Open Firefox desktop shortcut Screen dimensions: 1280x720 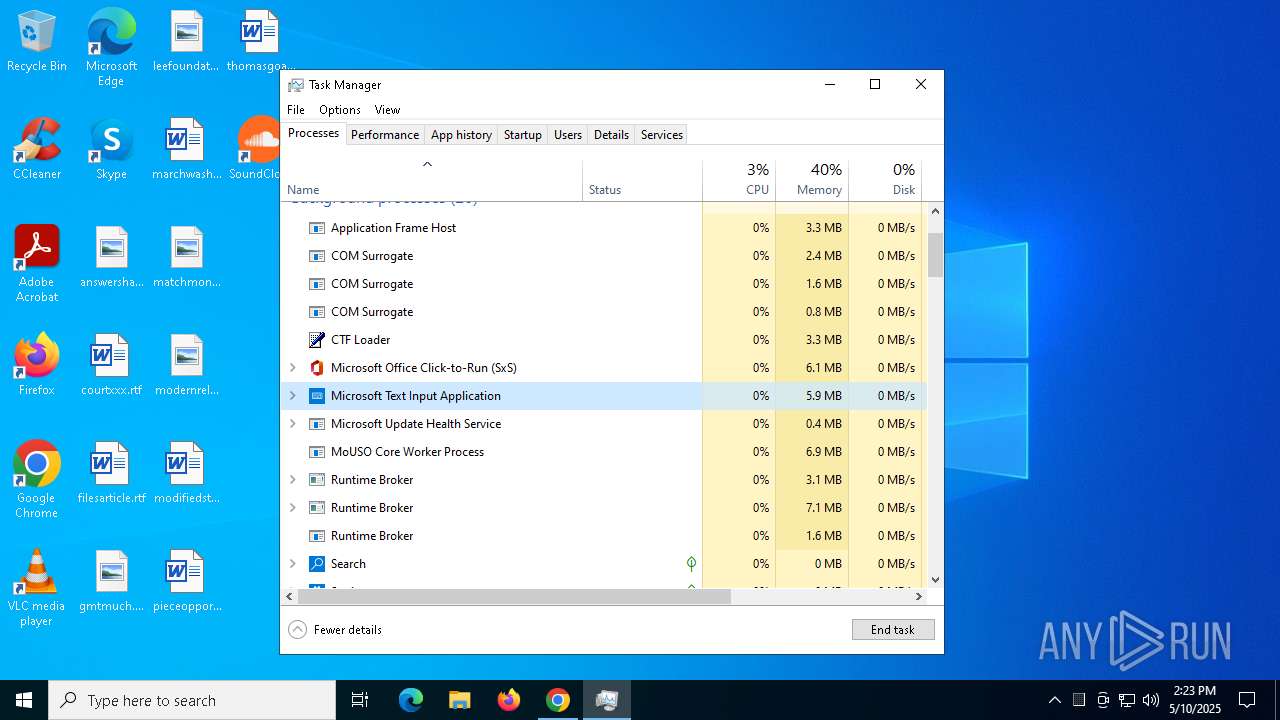click(x=37, y=365)
